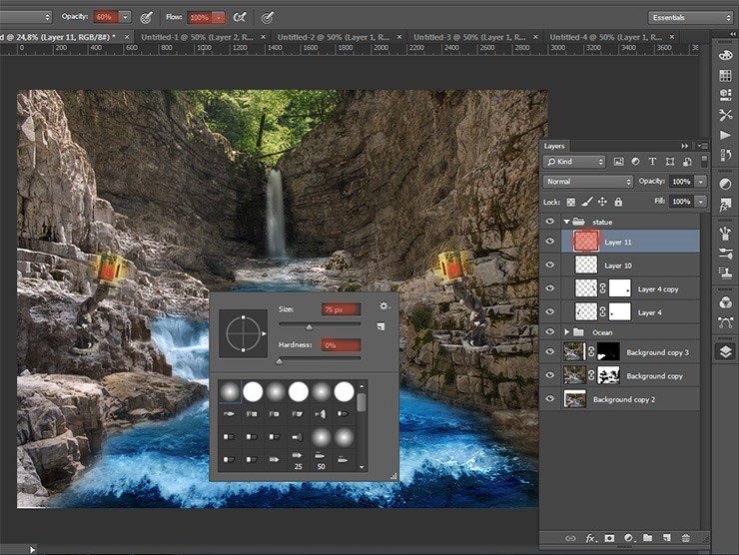Hide the Ocean group eye icon
Viewport: 739px width, 555px height.
click(x=550, y=332)
